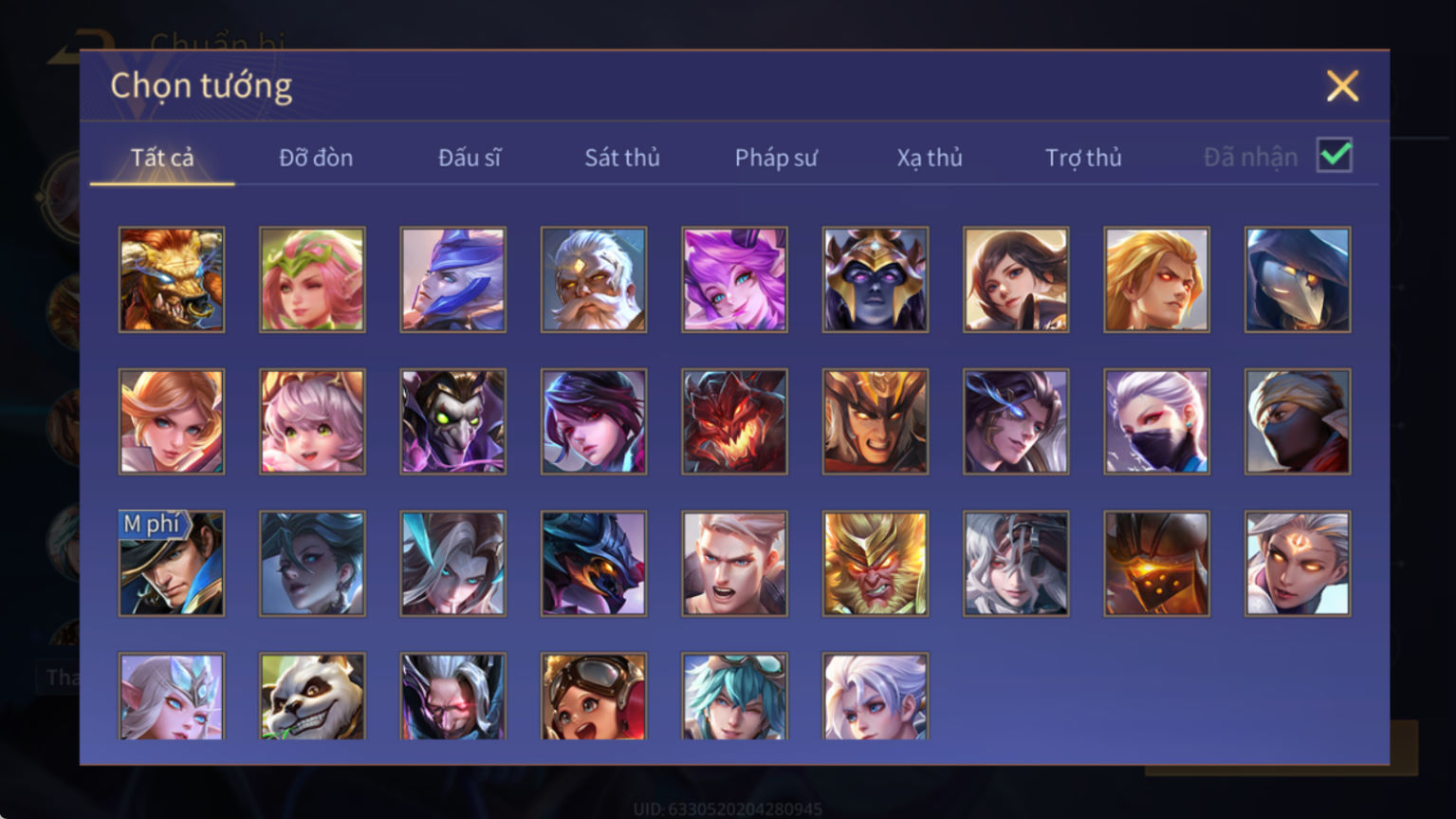Pick the hero tagged 'M phí'
Screen dimensions: 1456x819
pos(172,564)
